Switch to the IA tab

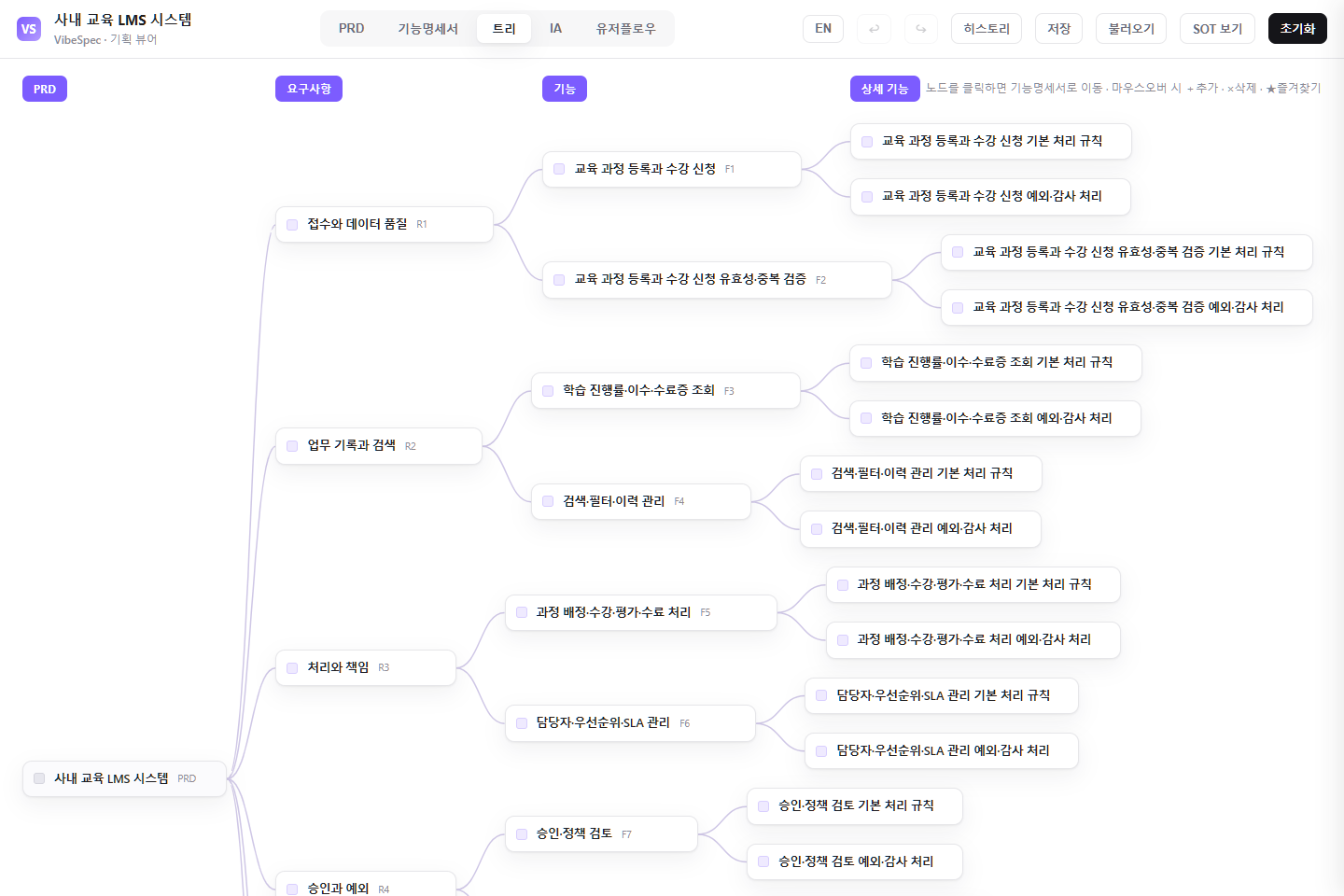(555, 29)
